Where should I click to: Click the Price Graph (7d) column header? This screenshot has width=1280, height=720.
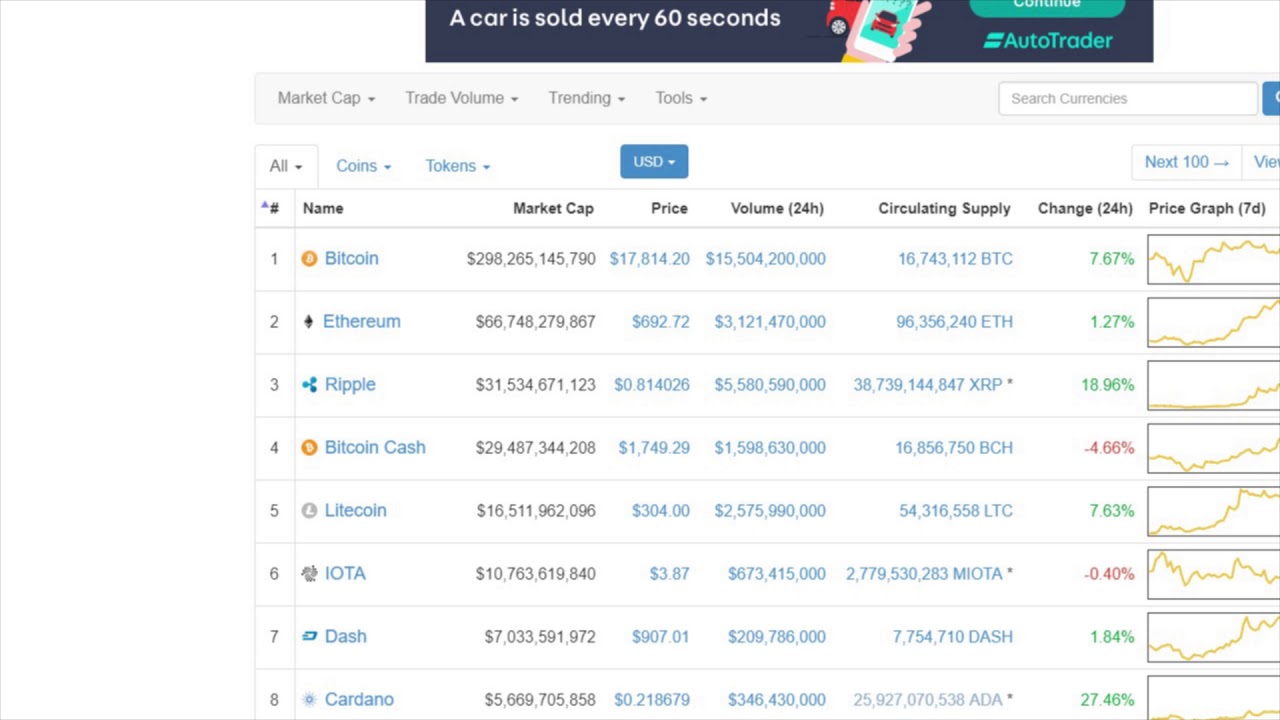(1207, 209)
